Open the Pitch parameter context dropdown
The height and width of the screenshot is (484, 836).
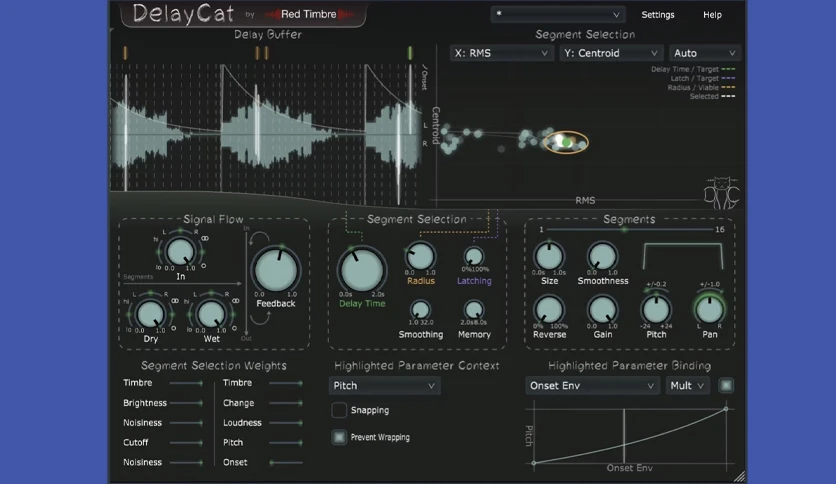[384, 385]
